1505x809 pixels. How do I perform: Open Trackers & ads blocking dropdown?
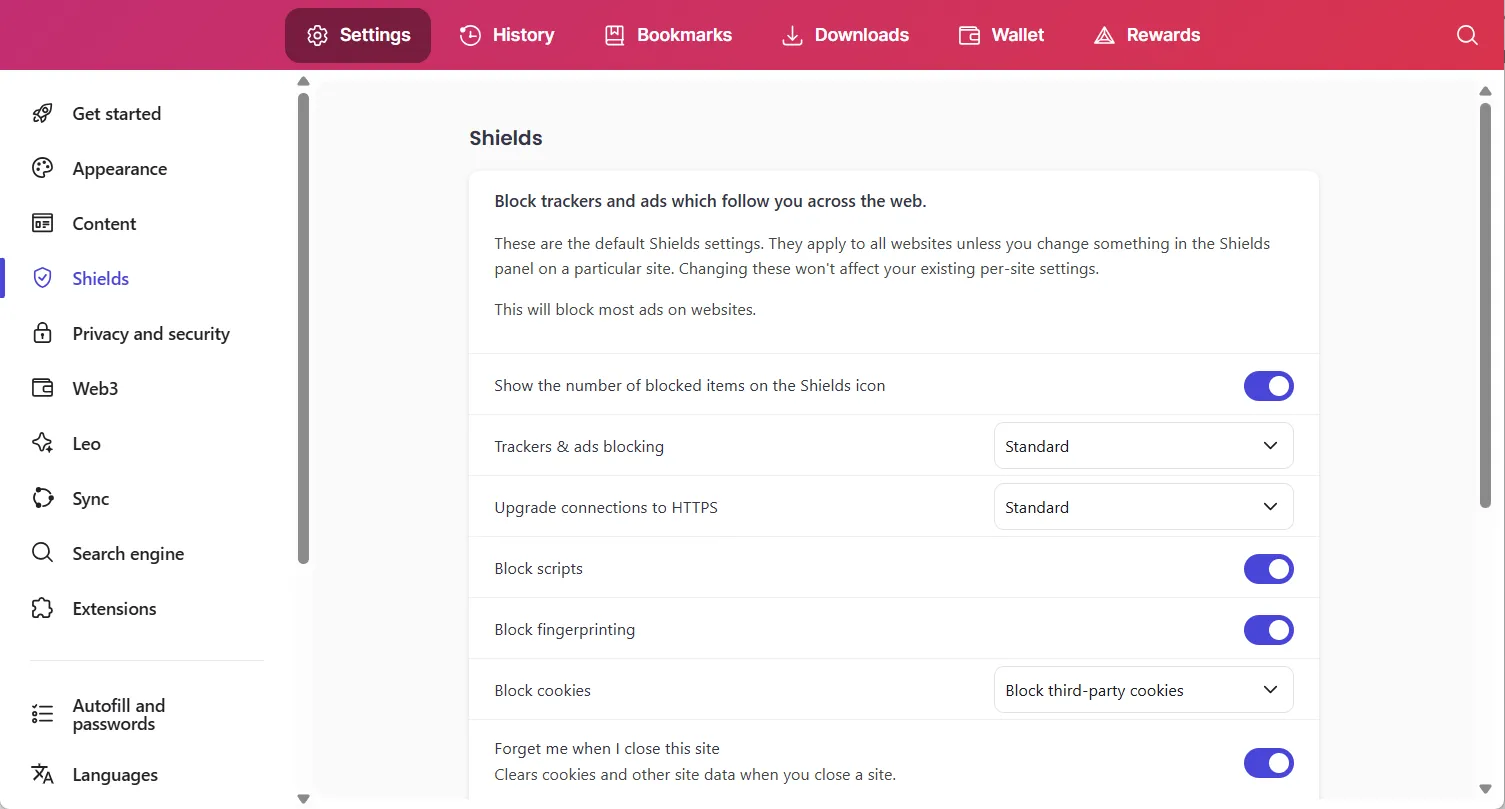point(1143,446)
